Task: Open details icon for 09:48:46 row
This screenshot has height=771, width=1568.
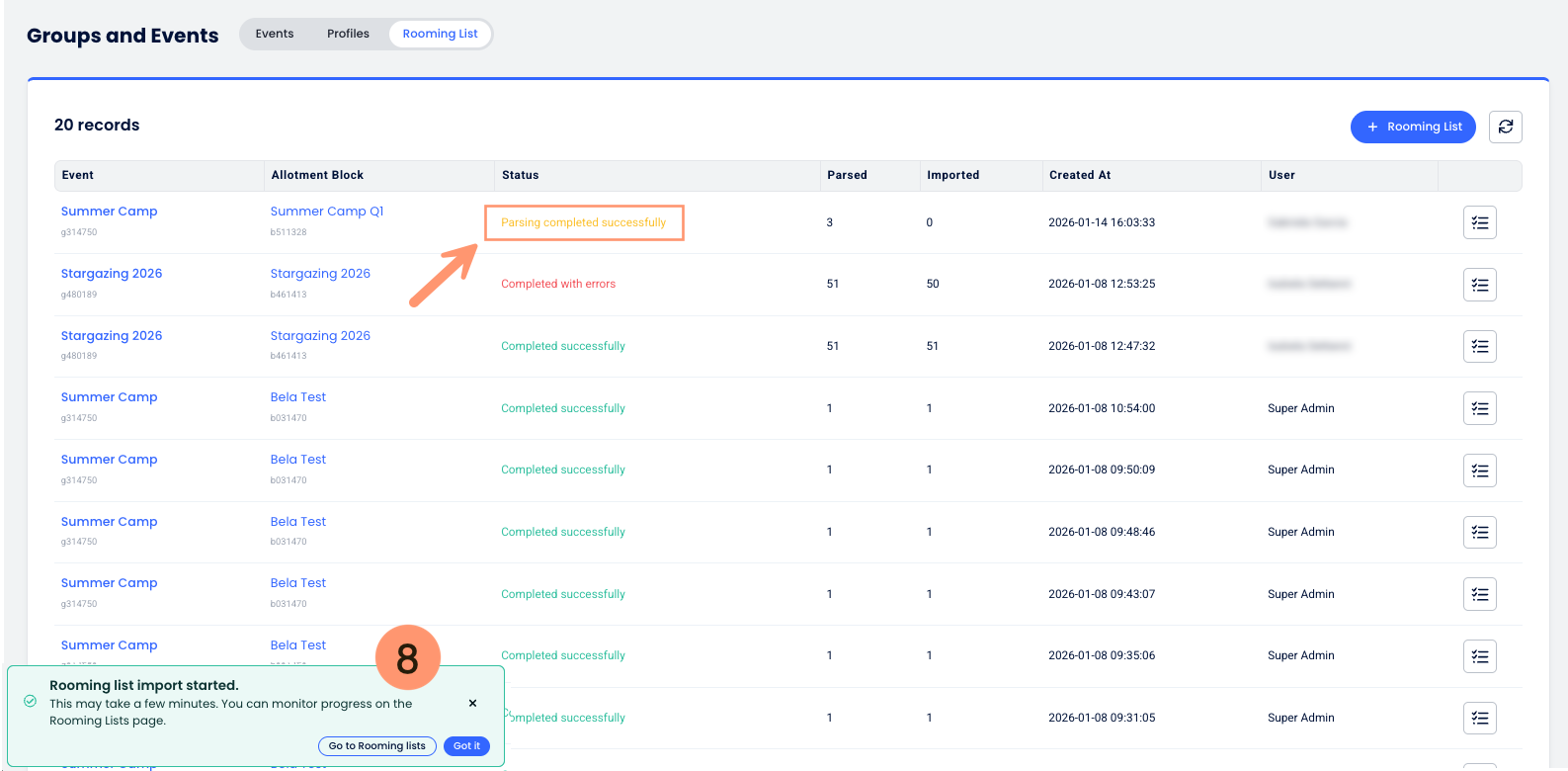Action: click(1479, 532)
